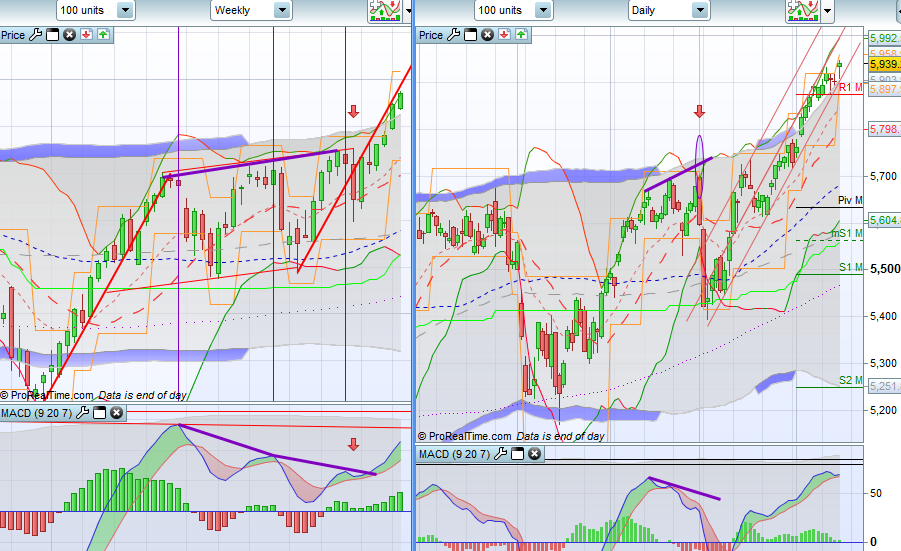The width and height of the screenshot is (901, 551).
Task: Detach the Price panel window on Daily chart
Action: pos(470,35)
